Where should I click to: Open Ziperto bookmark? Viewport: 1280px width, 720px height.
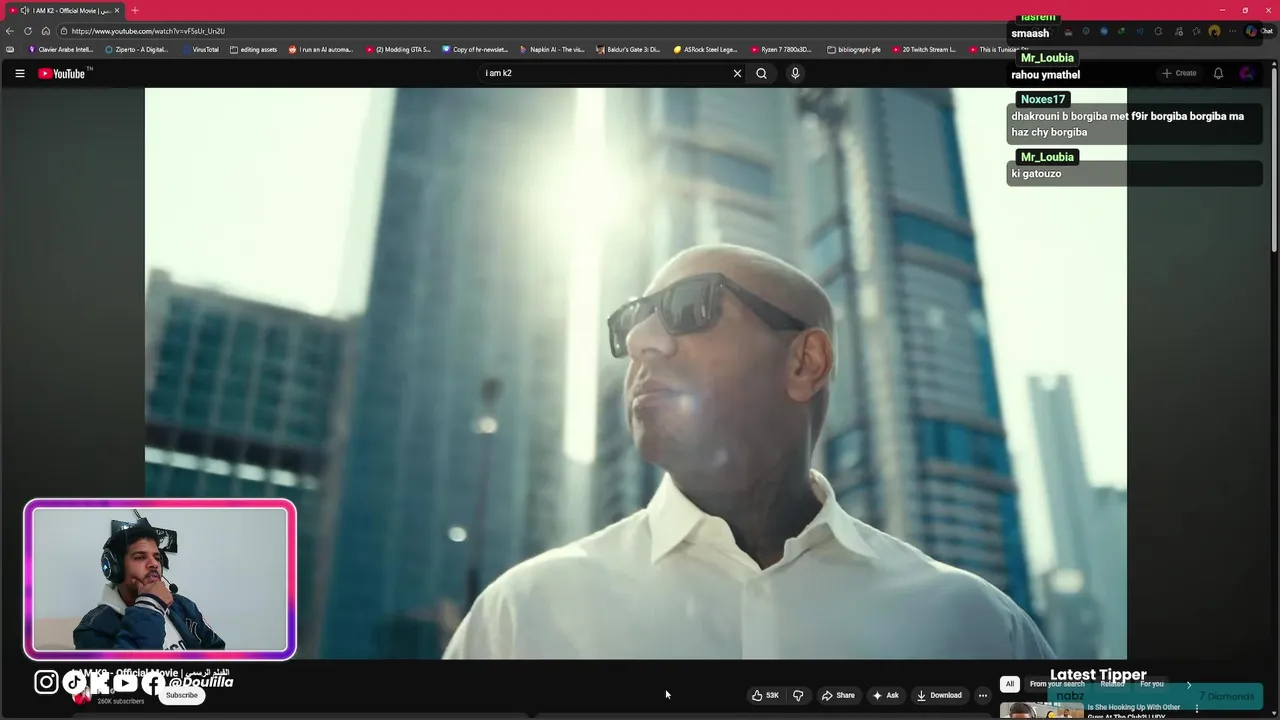point(137,49)
